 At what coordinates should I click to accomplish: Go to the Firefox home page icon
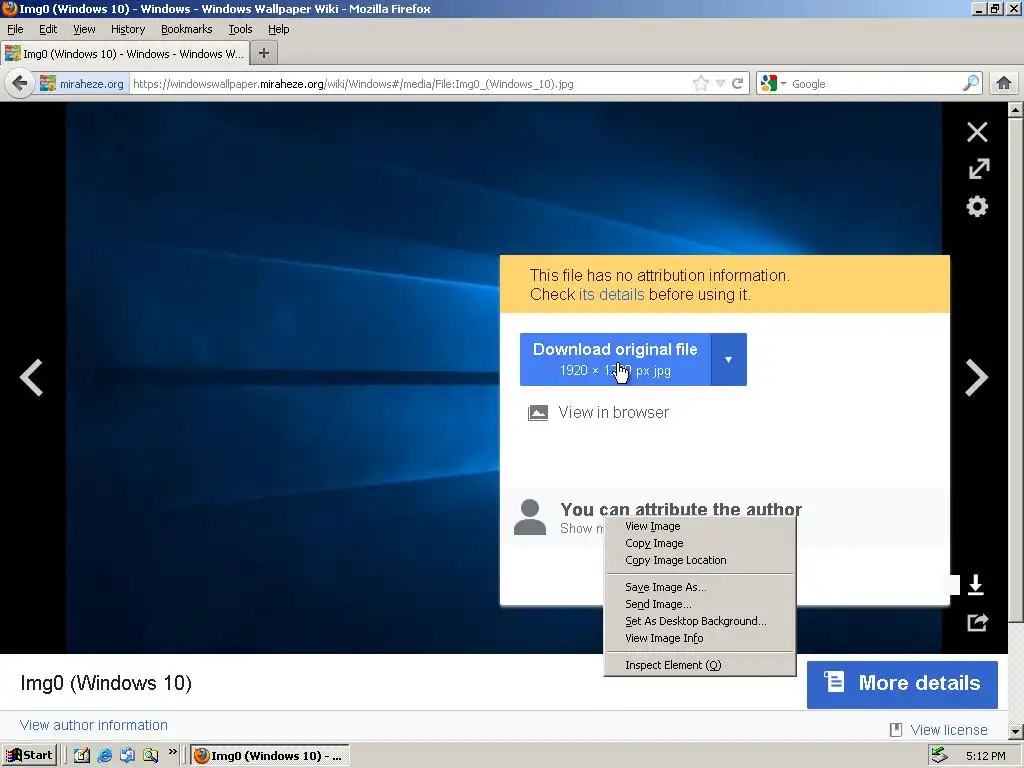[x=1004, y=84]
